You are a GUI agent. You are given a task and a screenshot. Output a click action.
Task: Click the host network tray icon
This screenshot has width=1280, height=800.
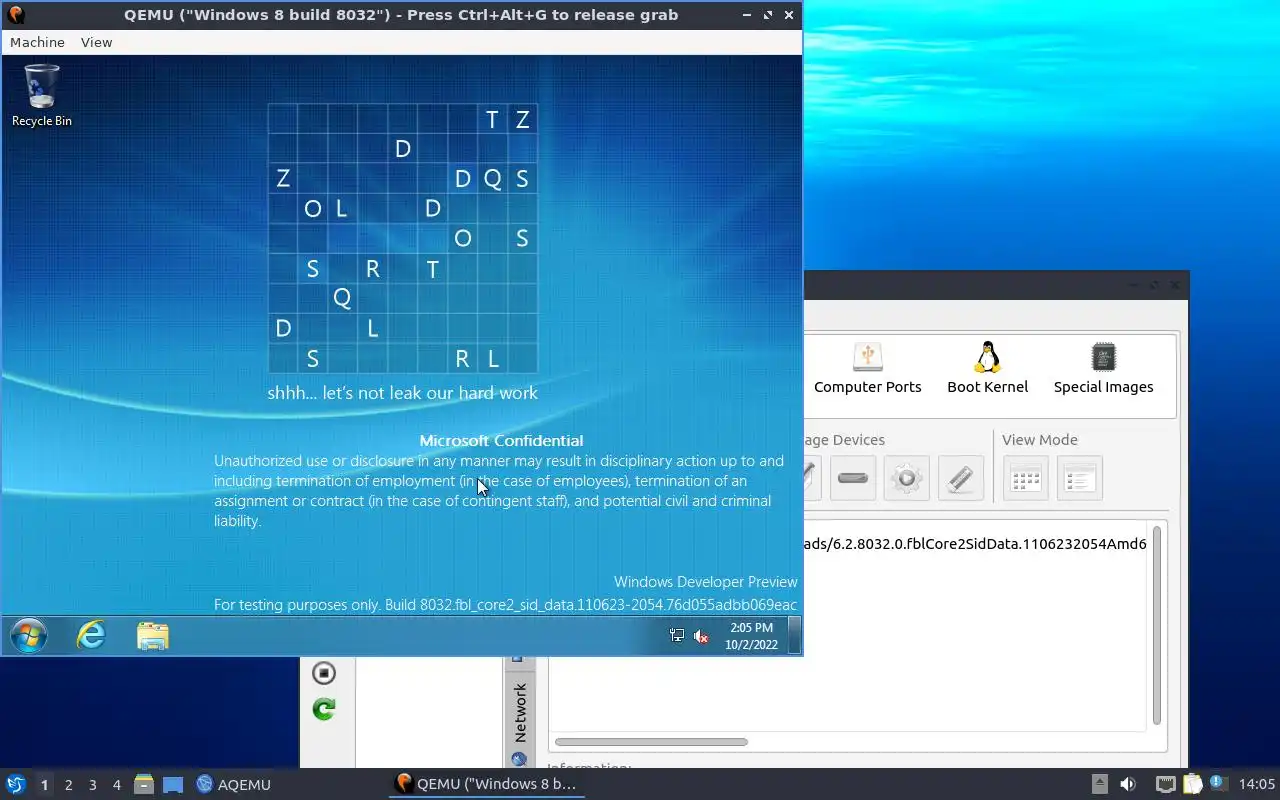(1165, 784)
